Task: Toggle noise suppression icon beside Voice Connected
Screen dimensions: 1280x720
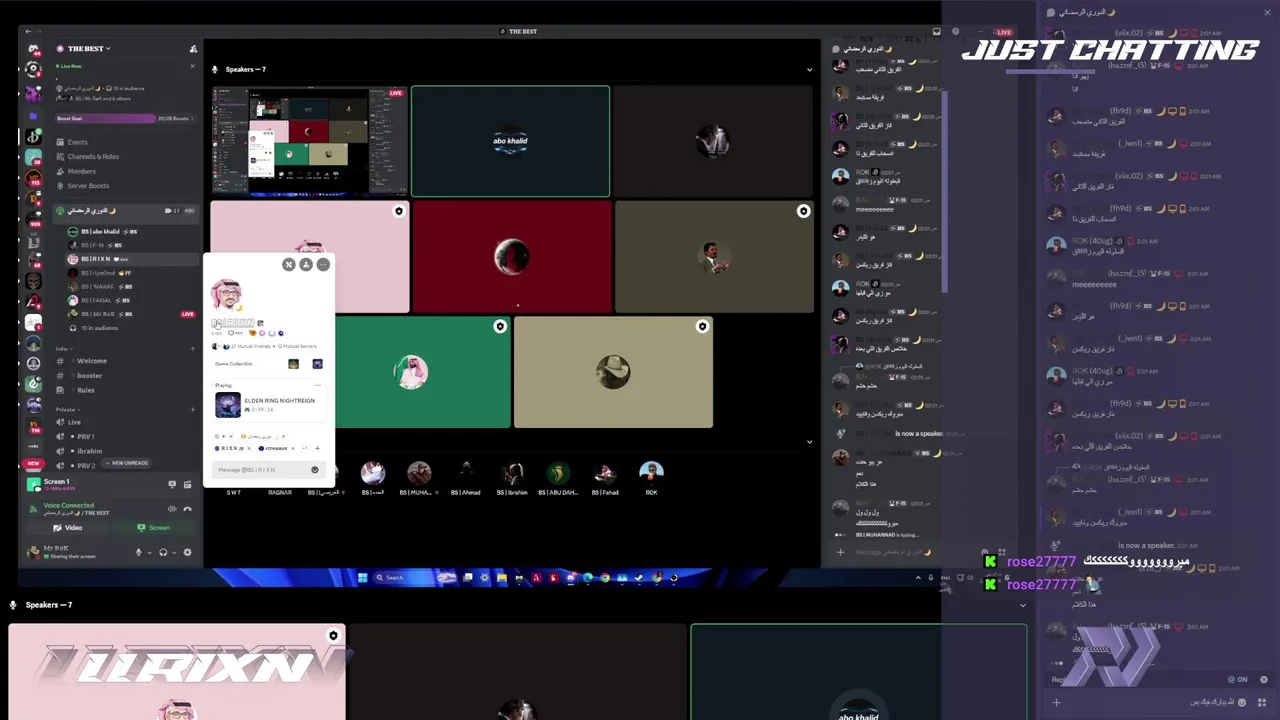Action: tap(172, 509)
